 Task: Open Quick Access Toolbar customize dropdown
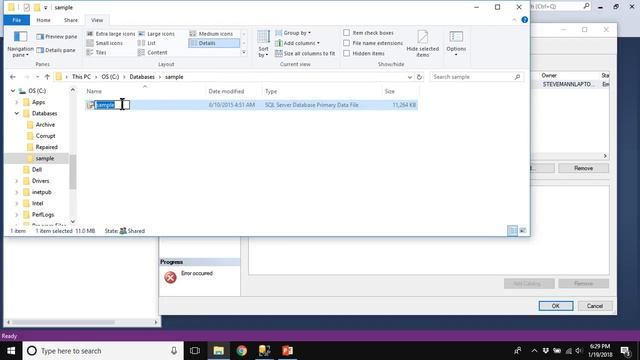point(45,7)
